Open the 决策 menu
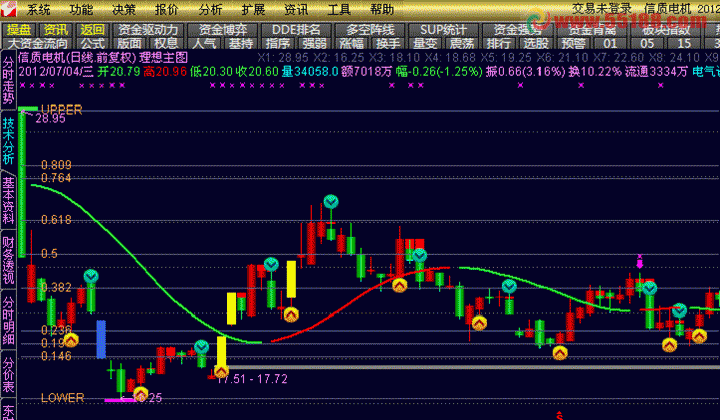 [124, 10]
